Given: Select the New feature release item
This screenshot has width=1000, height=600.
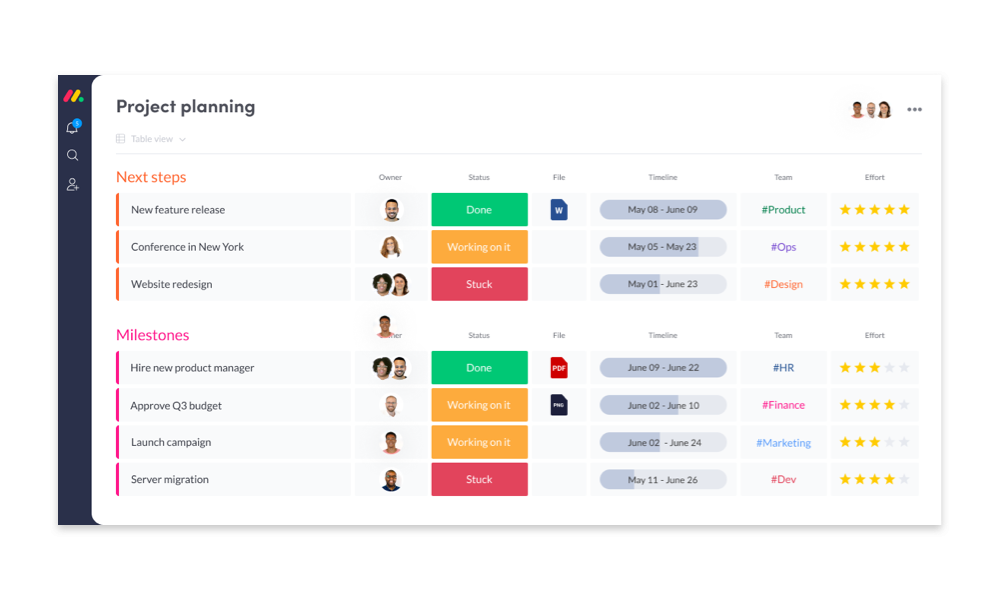Looking at the screenshot, I should [x=233, y=210].
